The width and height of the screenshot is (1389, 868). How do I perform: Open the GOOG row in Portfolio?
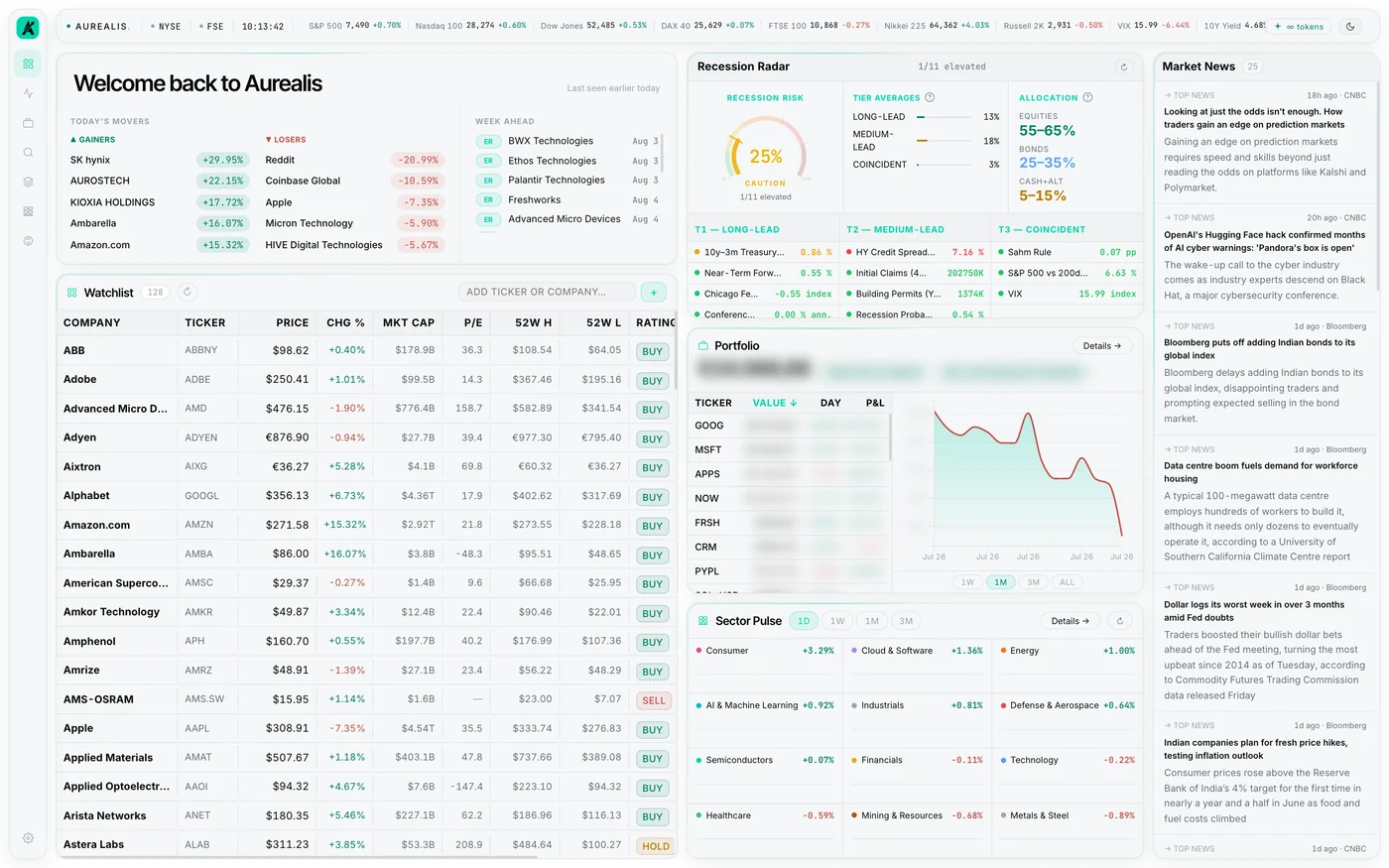tap(789, 426)
